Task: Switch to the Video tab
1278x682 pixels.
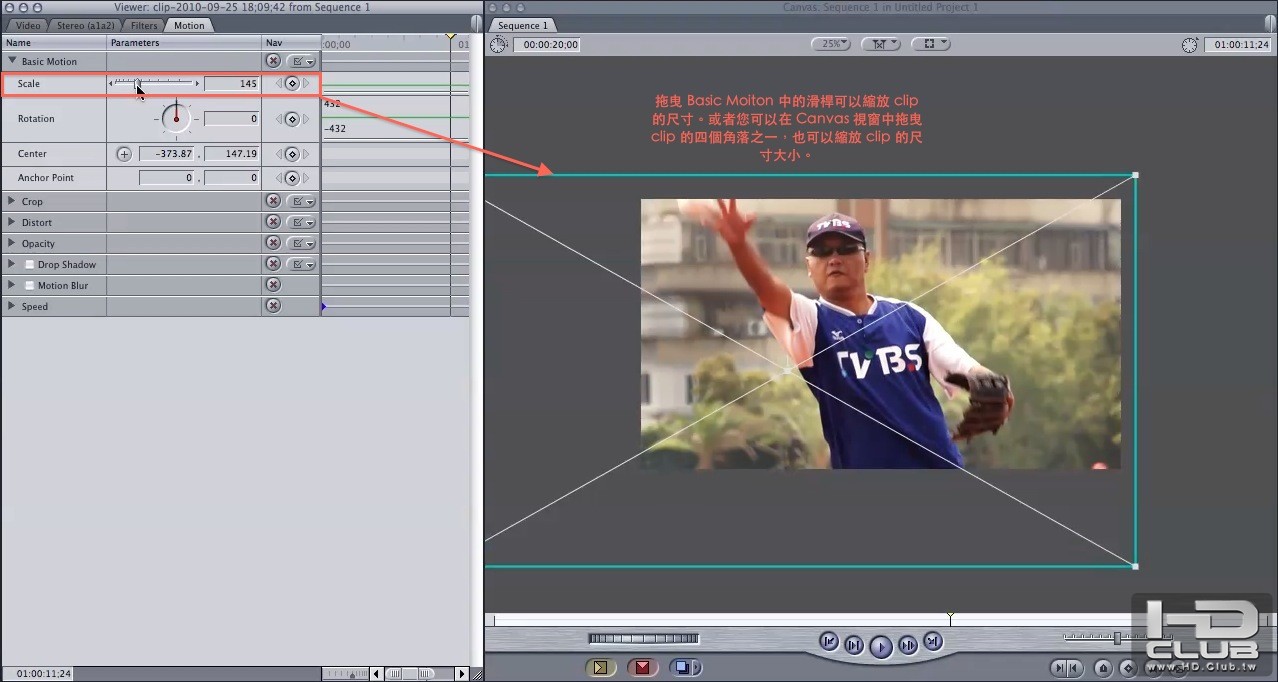Action: point(28,25)
